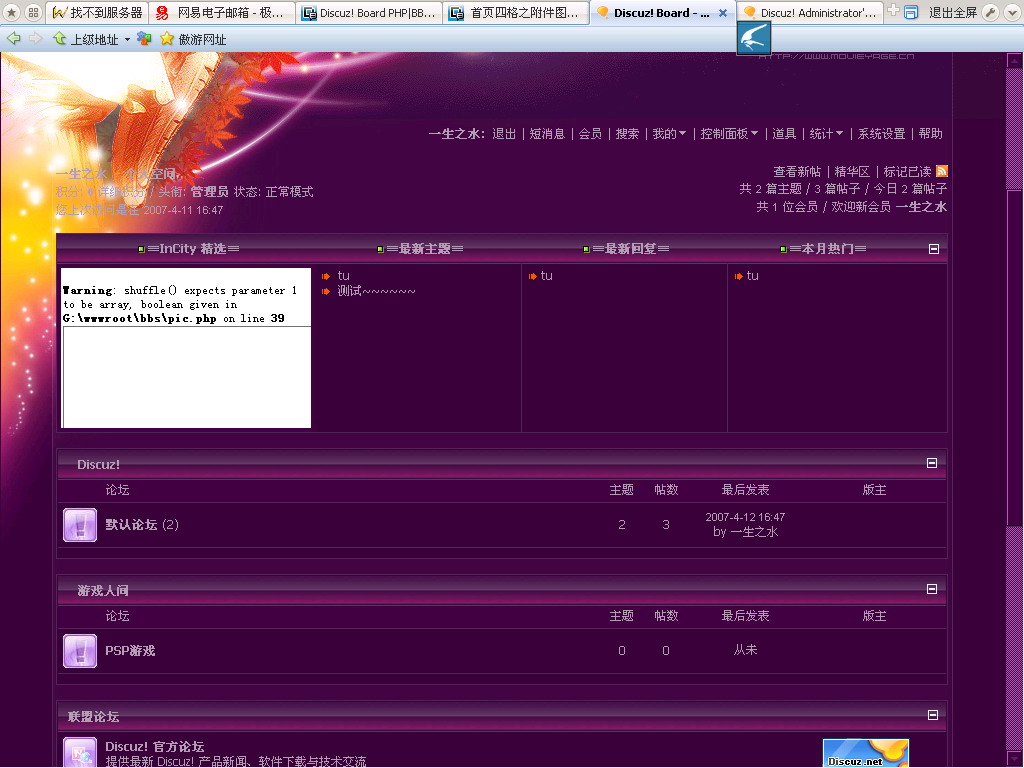Click the 默认论坛 forum icon

coord(80,525)
